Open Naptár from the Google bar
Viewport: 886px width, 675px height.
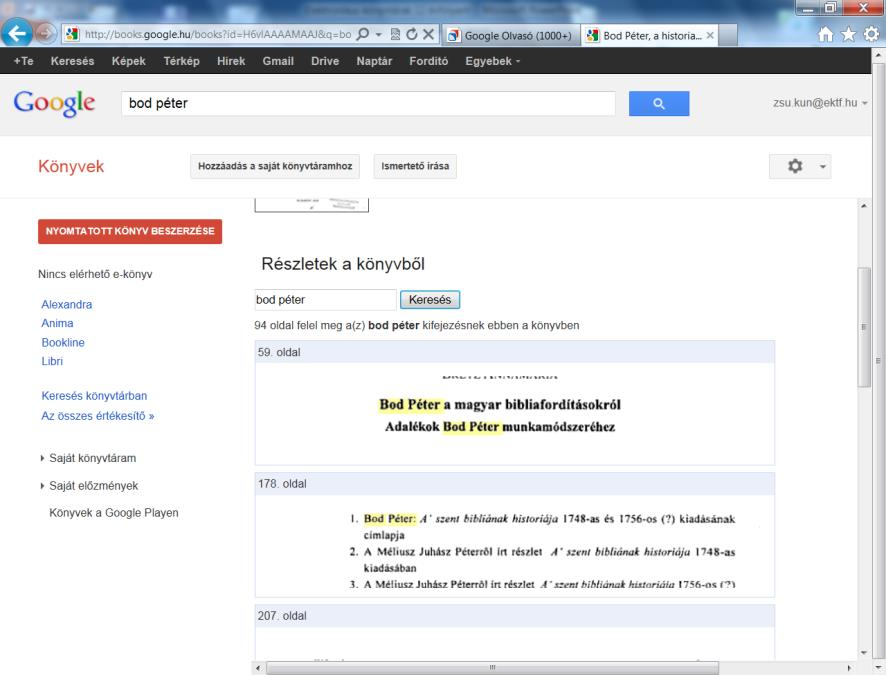[374, 61]
